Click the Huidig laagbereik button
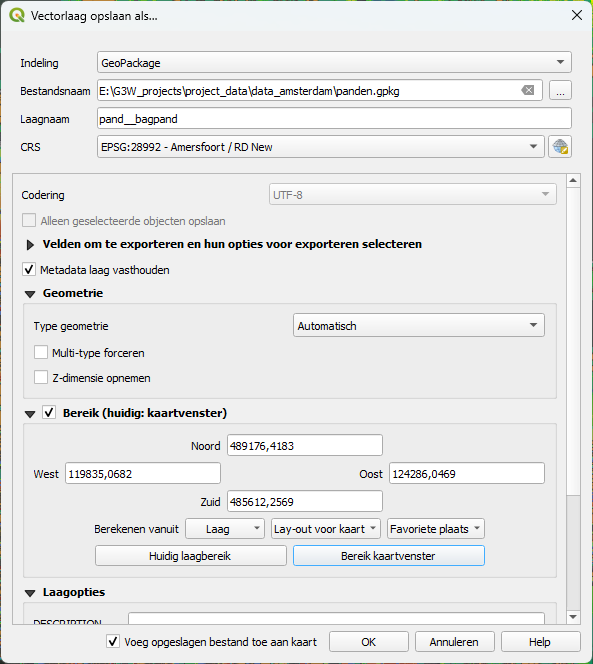 tap(191, 556)
